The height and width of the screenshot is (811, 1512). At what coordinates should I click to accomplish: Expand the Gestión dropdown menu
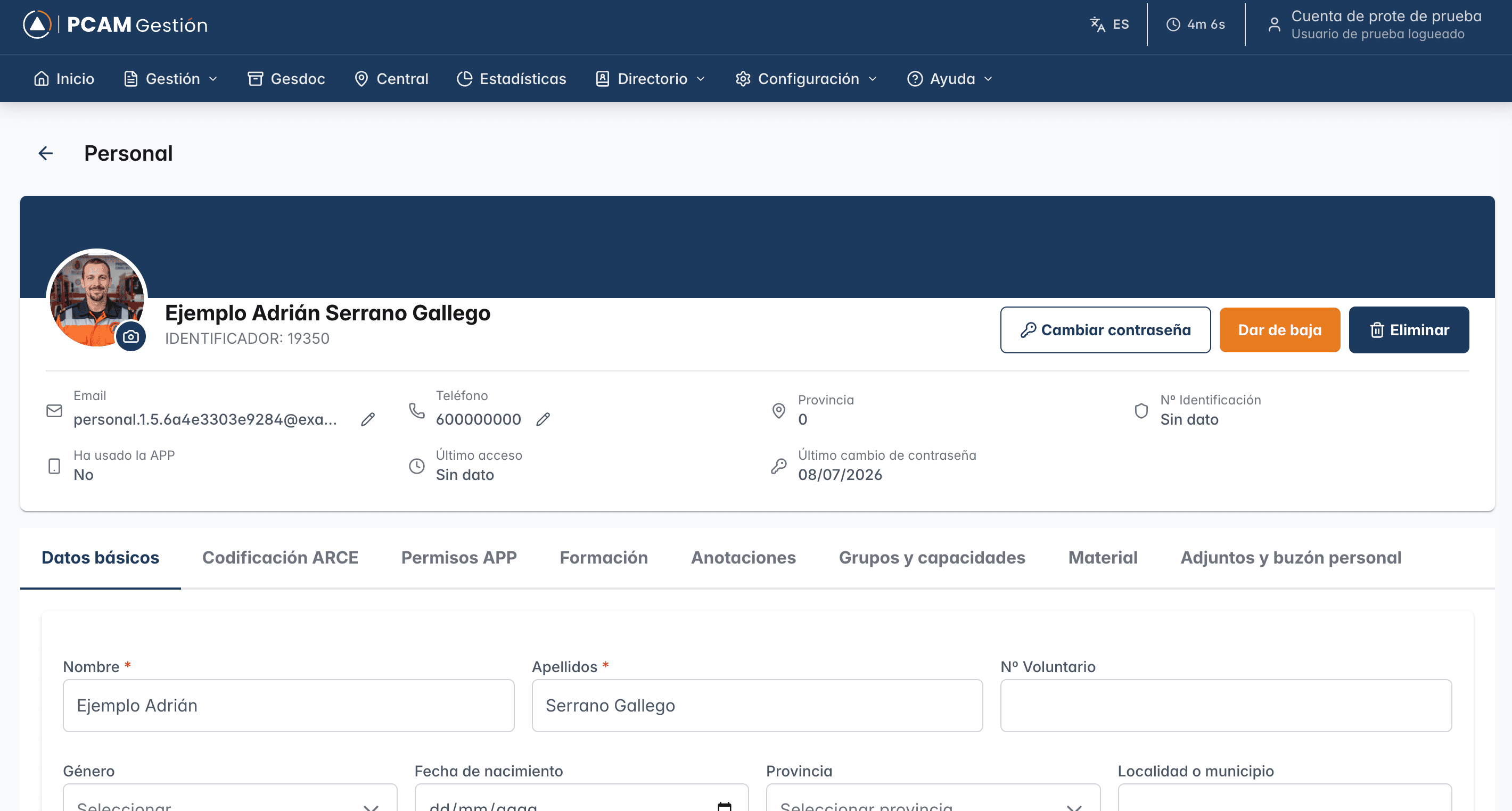click(x=171, y=79)
